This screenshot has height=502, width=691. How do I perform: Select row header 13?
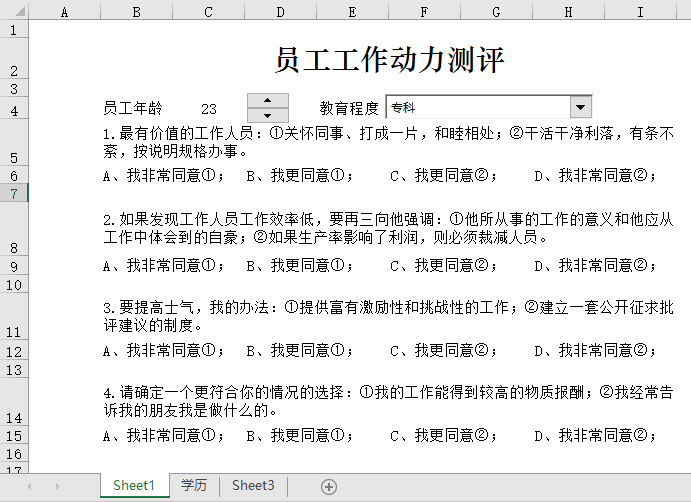pyautogui.click(x=14, y=370)
